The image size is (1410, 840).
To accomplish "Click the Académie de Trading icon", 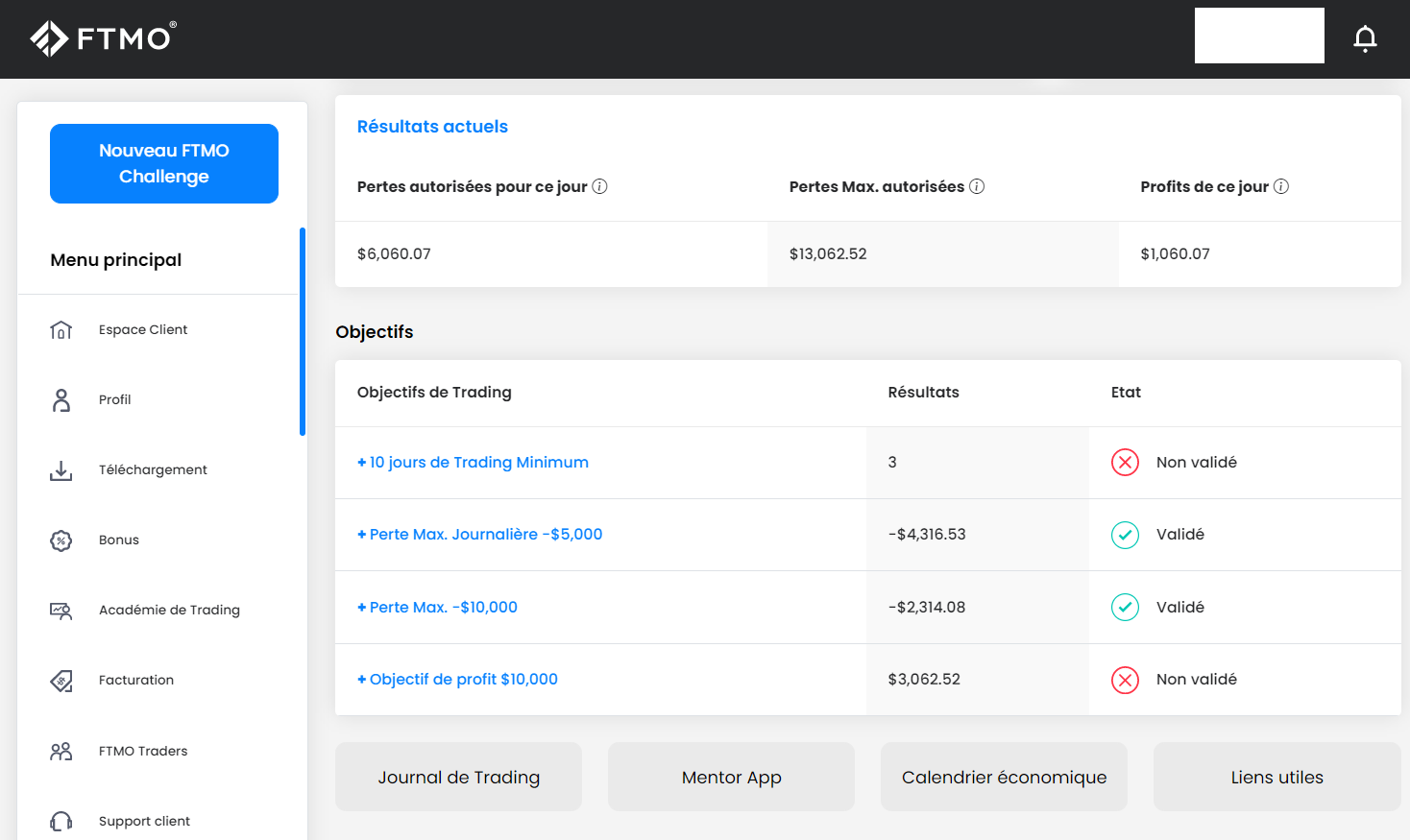I will pyautogui.click(x=61, y=611).
